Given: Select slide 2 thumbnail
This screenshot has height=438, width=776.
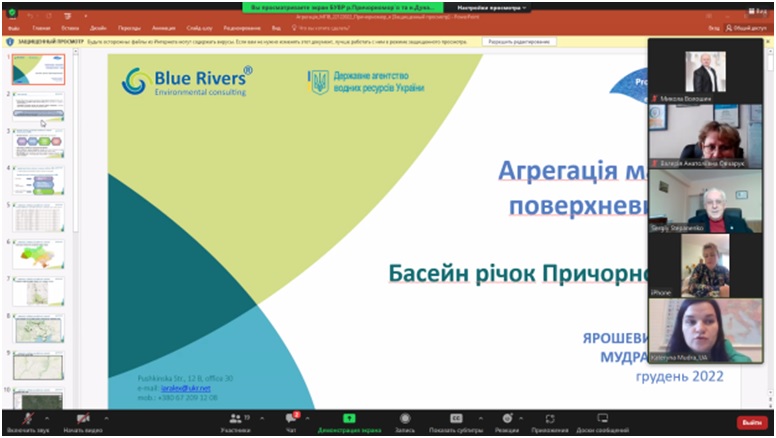Looking at the screenshot, I should (x=39, y=106).
